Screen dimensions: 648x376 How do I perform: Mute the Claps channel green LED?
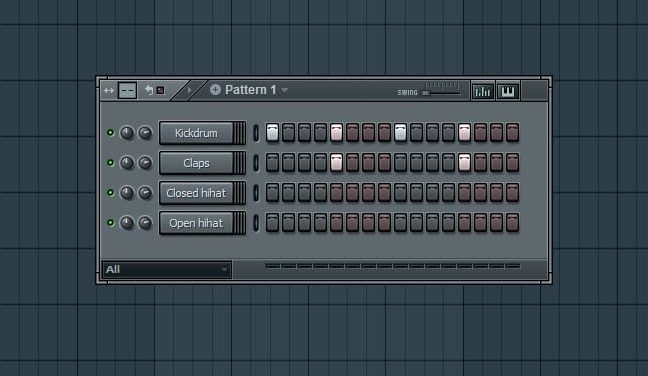[110, 162]
